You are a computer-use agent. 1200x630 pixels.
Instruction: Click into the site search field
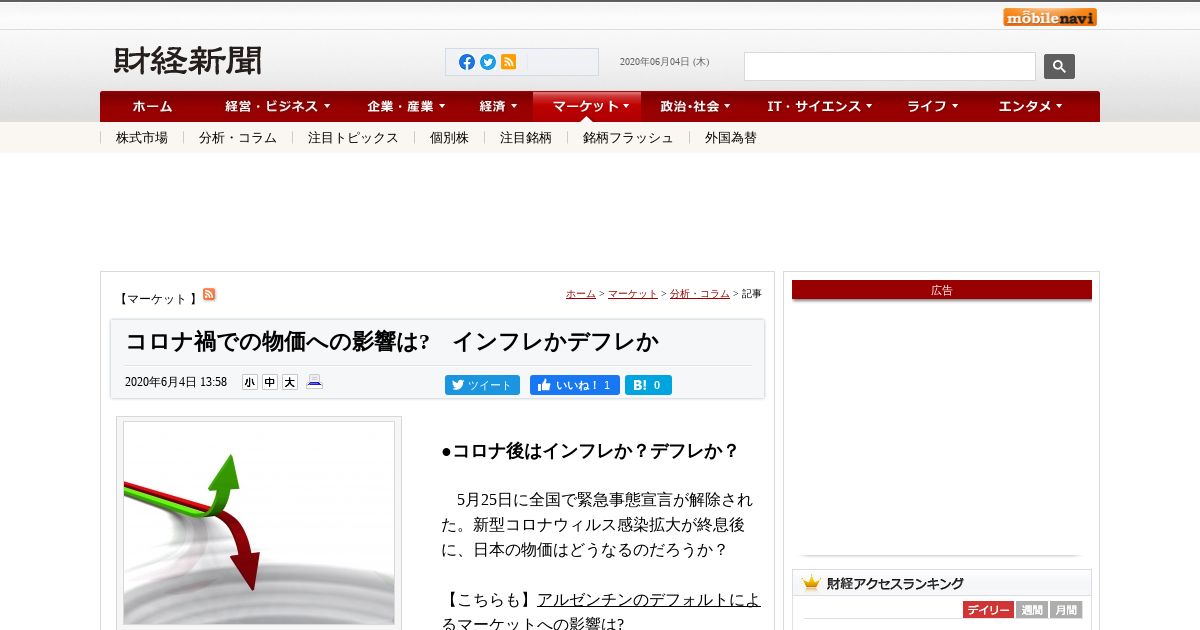(890, 67)
